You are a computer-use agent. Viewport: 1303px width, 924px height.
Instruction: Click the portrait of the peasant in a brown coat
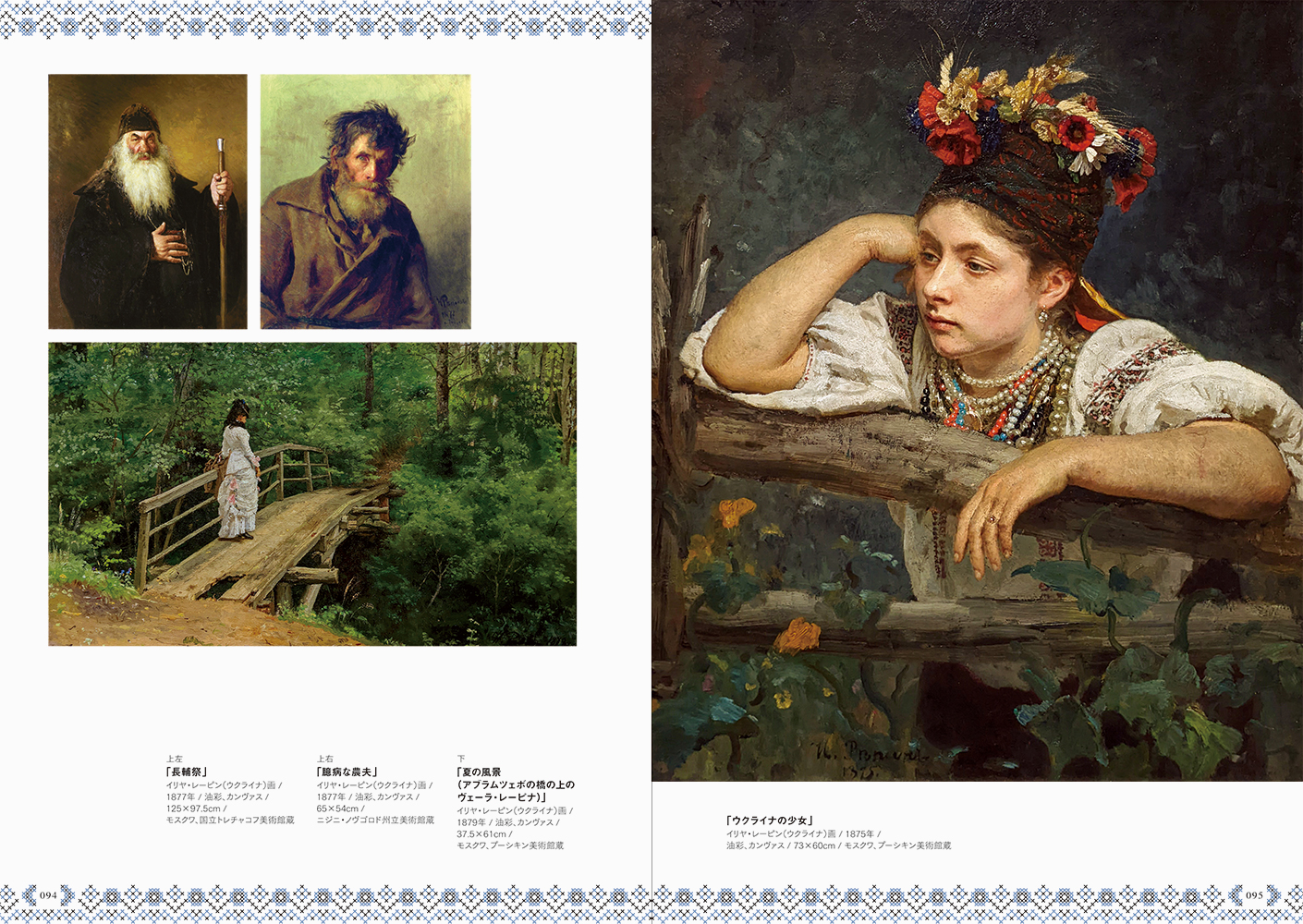coord(365,201)
